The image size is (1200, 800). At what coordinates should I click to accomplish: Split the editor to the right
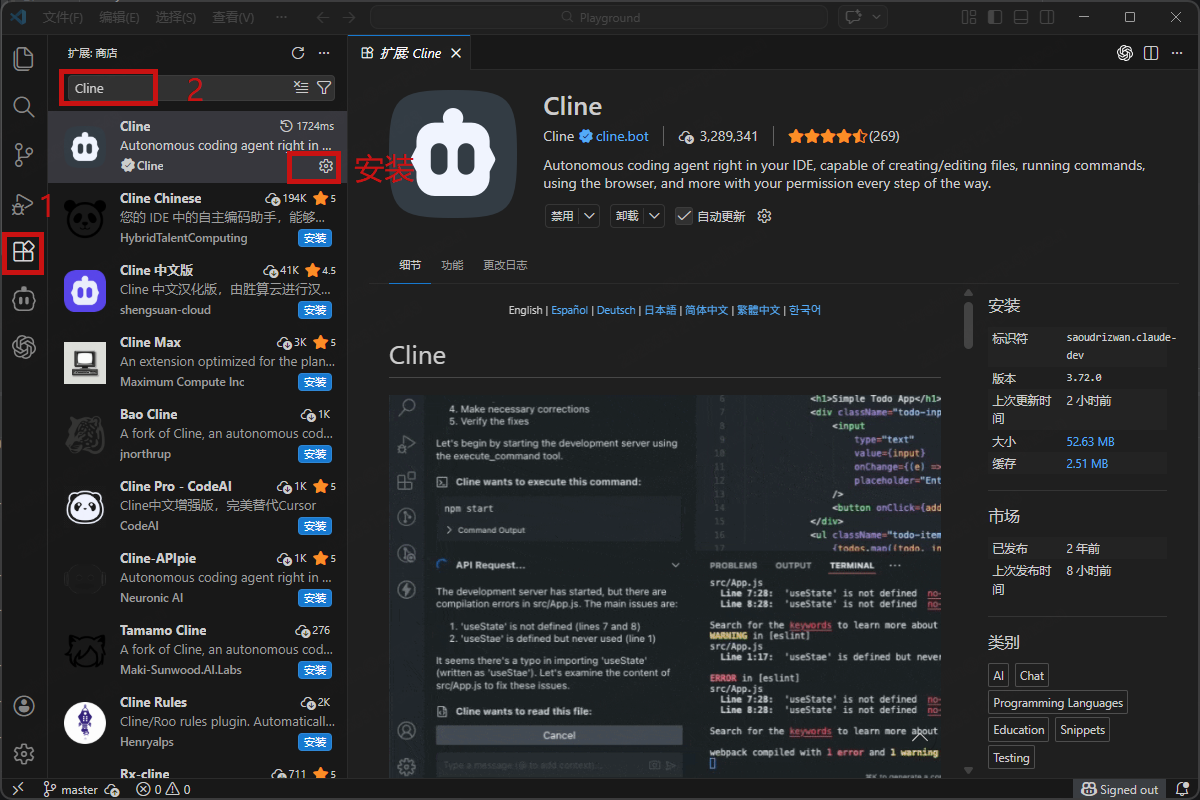coord(1151,53)
